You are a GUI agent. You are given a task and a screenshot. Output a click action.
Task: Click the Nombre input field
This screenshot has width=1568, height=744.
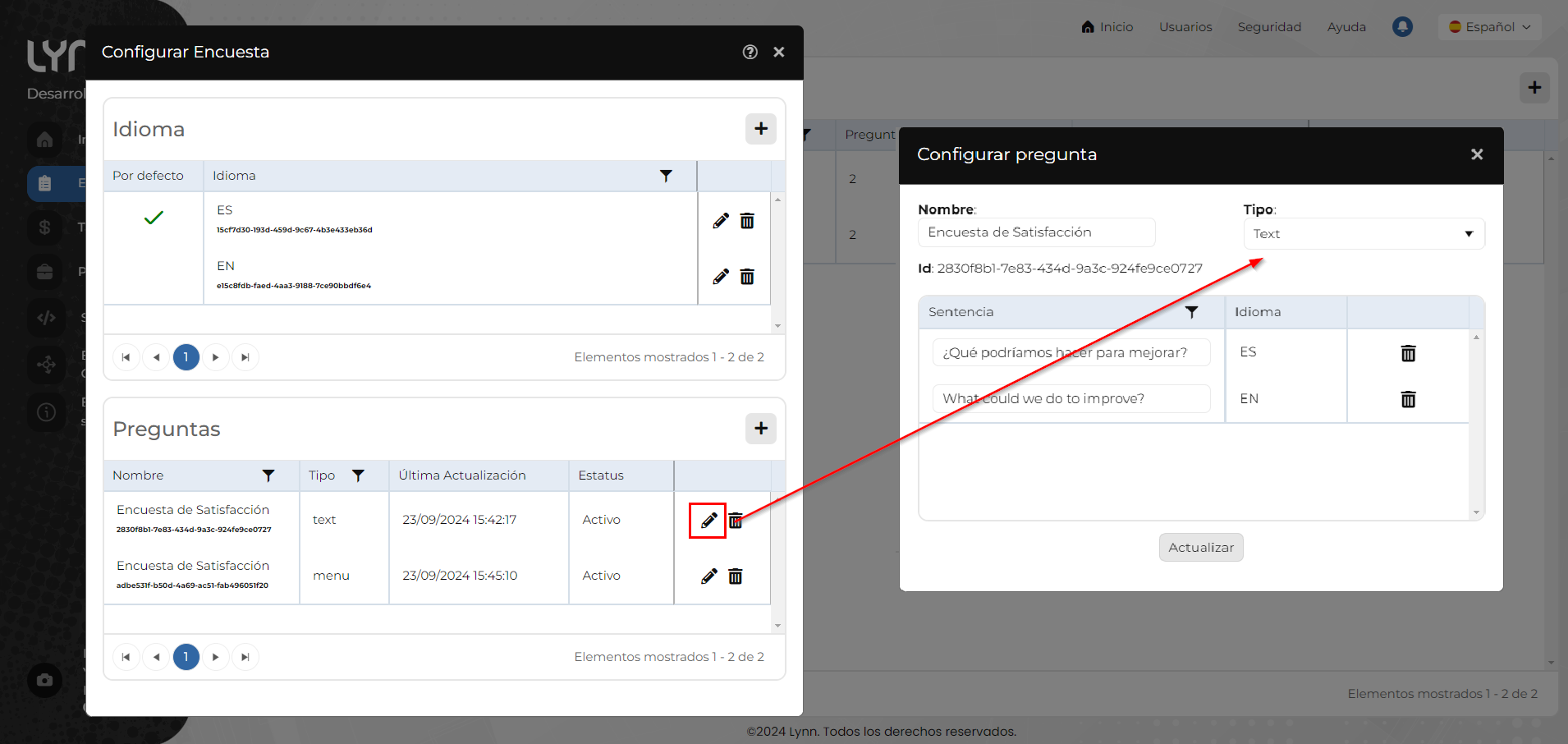click(x=1036, y=232)
